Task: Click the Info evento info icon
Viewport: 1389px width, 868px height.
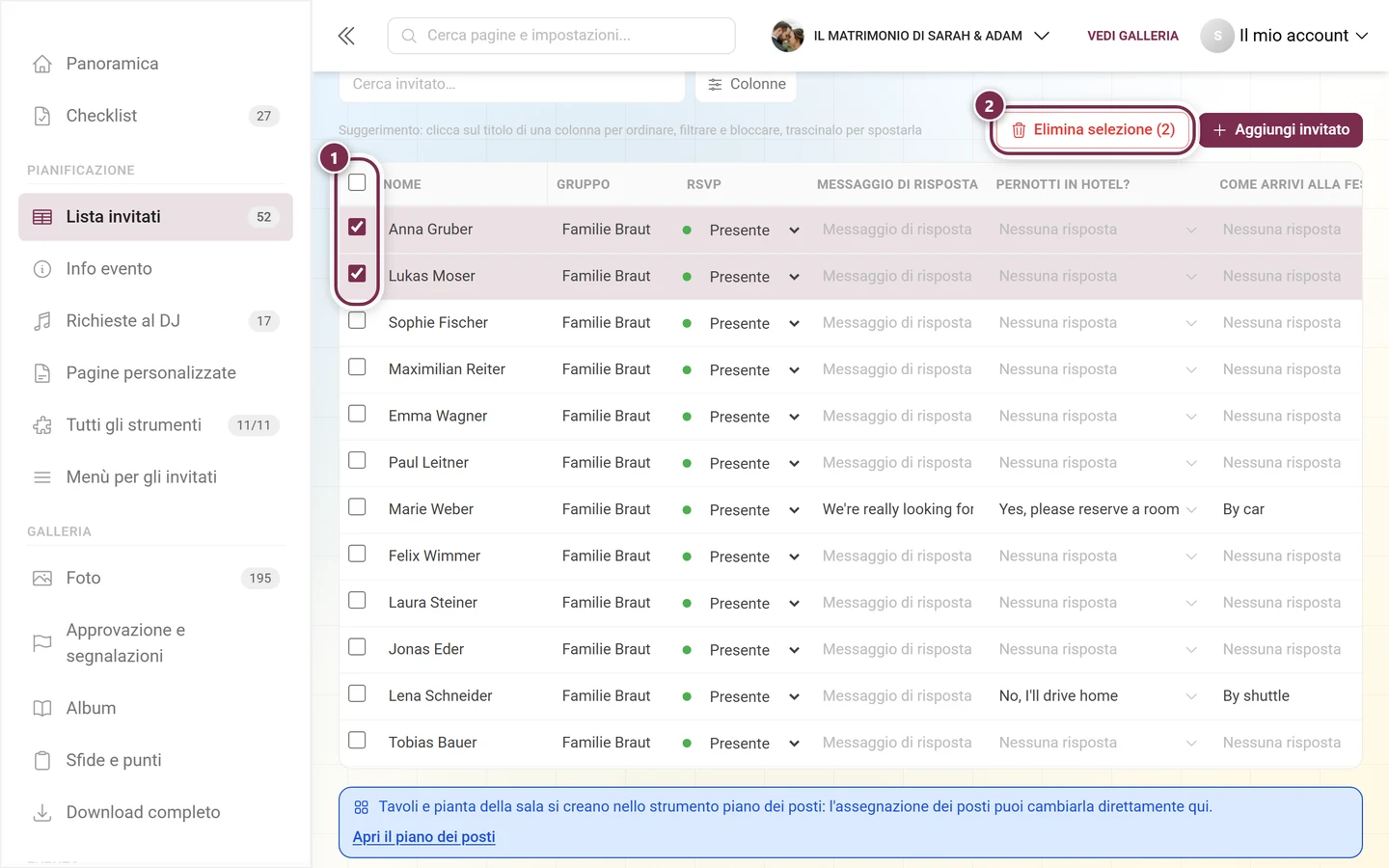Action: coord(42,269)
